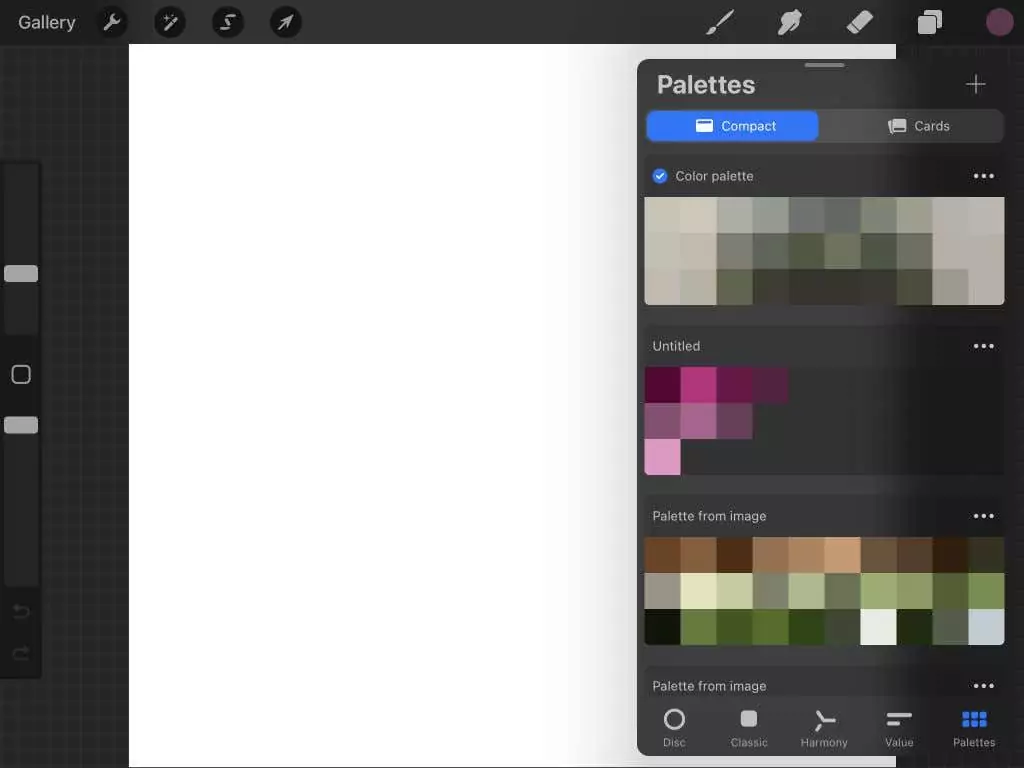The width and height of the screenshot is (1024, 768).
Task: Tap the brush size slider handle
Action: tap(21, 274)
